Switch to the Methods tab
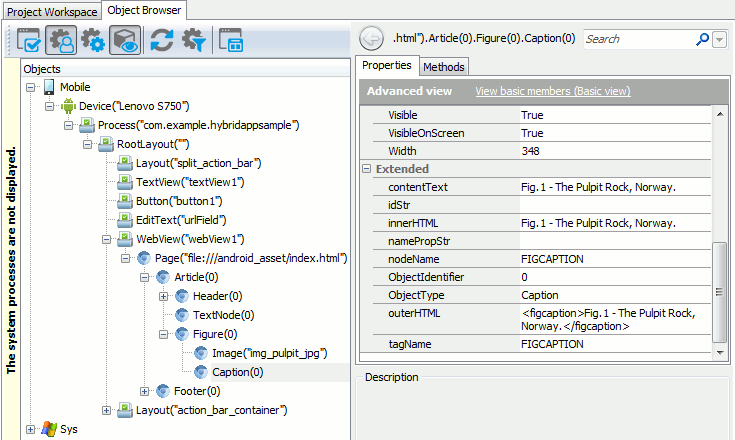 tap(443, 67)
